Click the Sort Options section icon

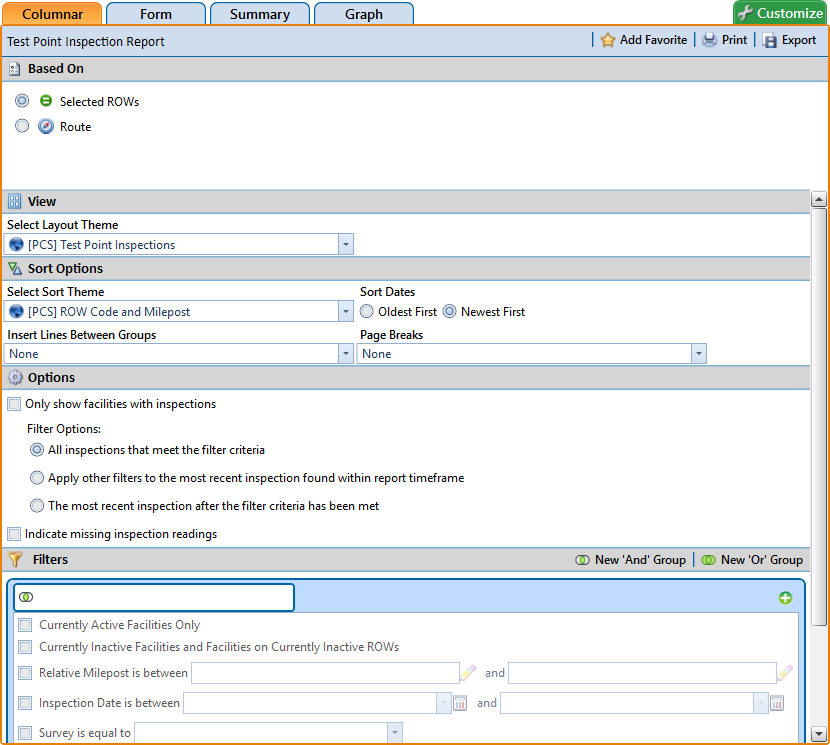point(15,268)
